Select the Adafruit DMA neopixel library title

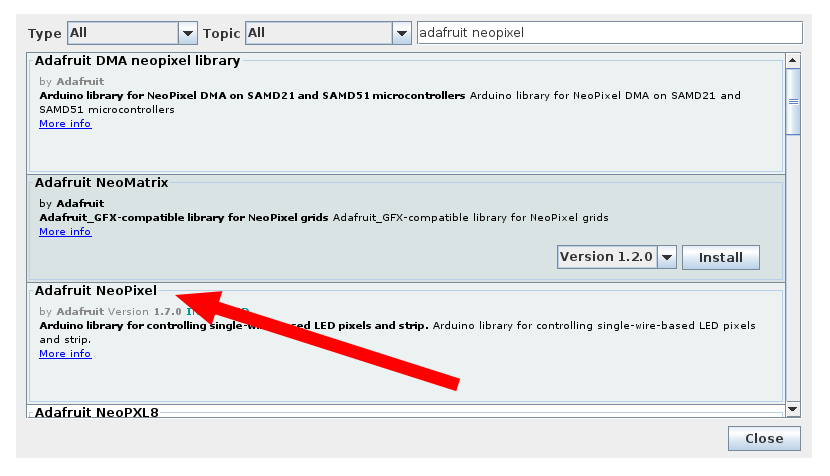(138, 61)
